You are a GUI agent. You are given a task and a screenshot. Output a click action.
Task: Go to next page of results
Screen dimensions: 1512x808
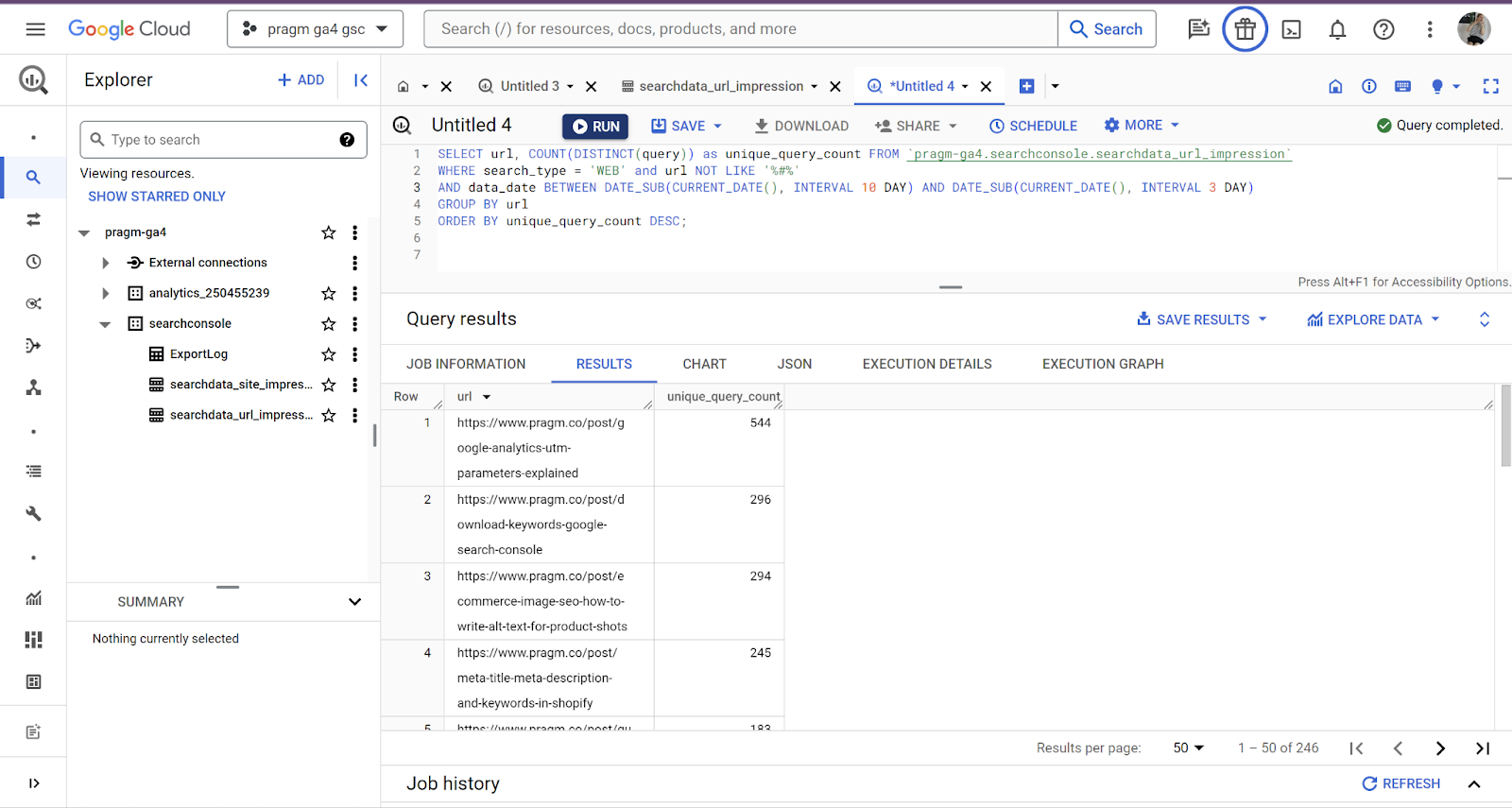tap(1440, 748)
